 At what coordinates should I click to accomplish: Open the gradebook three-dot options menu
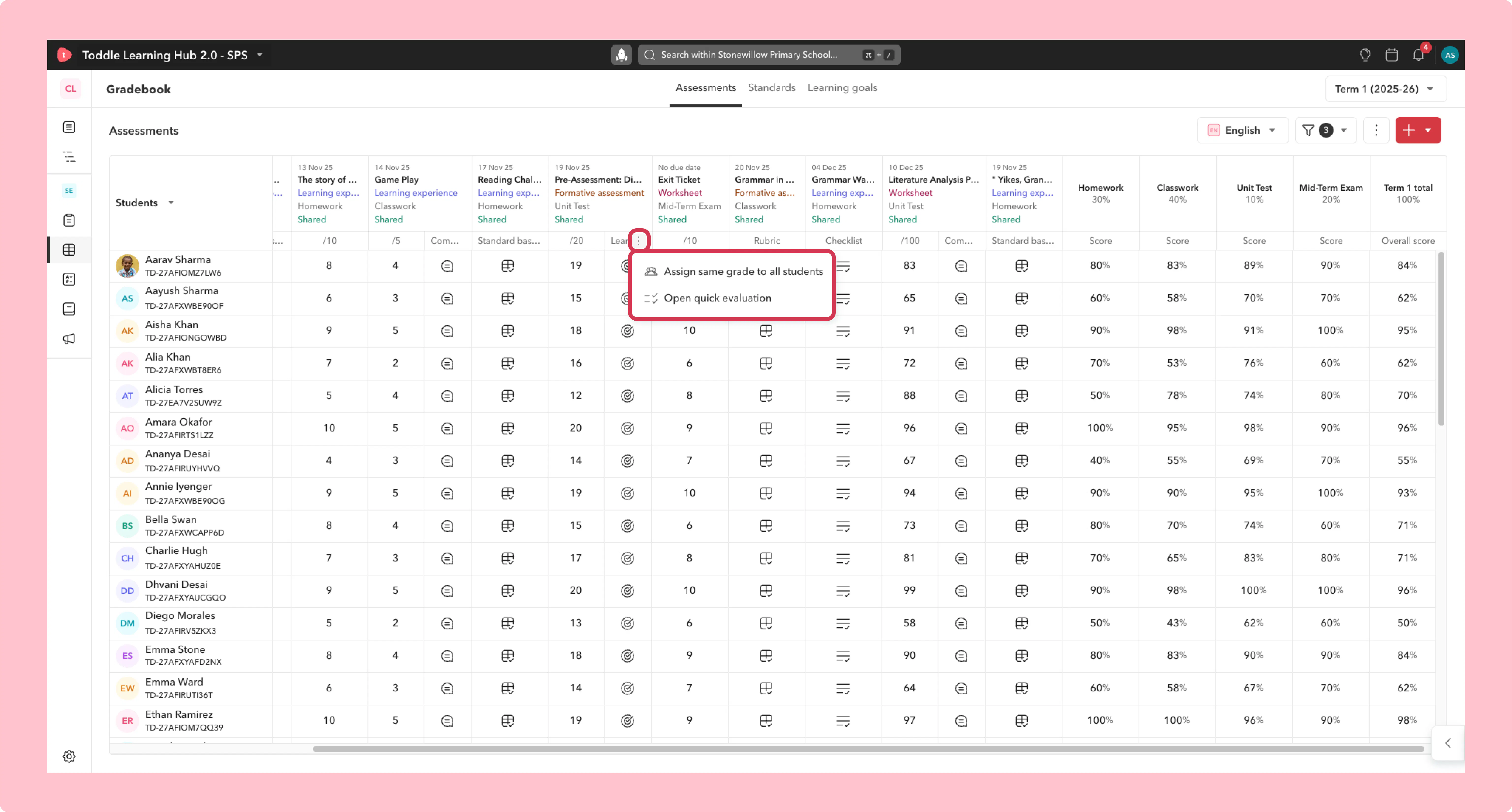1376,130
